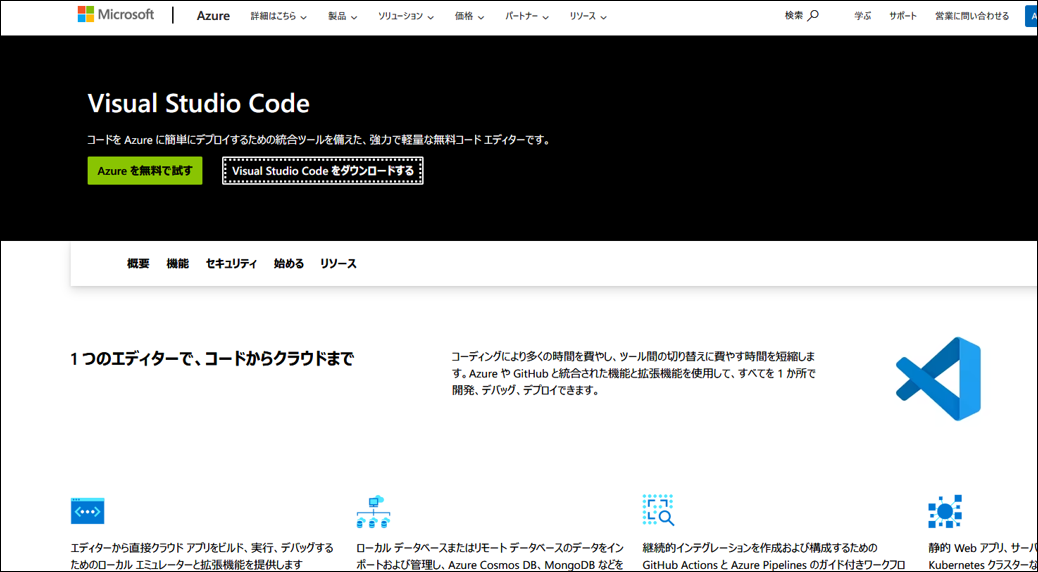Select the 機能 section tab

(x=177, y=263)
